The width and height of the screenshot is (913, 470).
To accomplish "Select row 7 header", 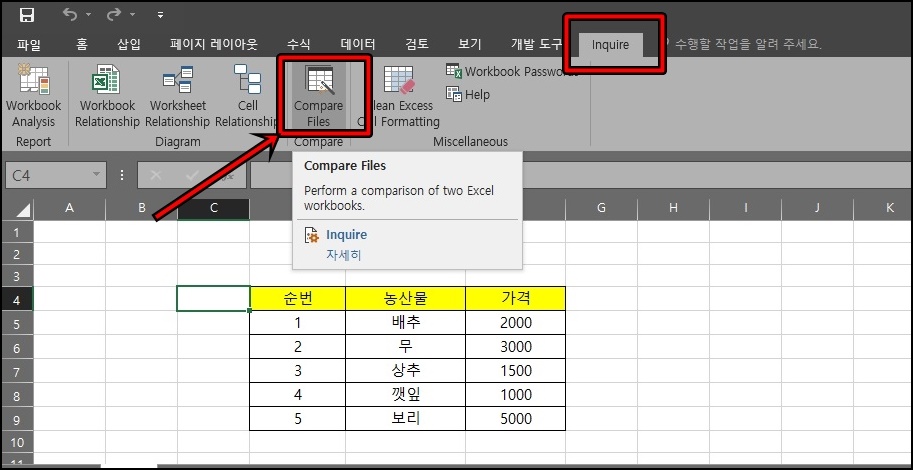I will click(17, 371).
